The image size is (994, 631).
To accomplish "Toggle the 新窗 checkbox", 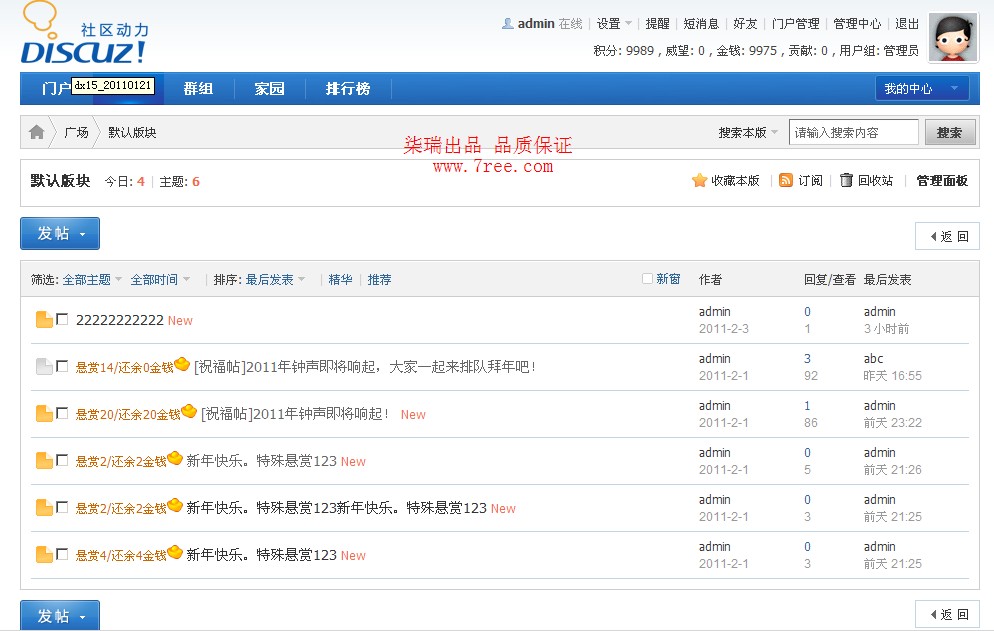I will (x=647, y=278).
